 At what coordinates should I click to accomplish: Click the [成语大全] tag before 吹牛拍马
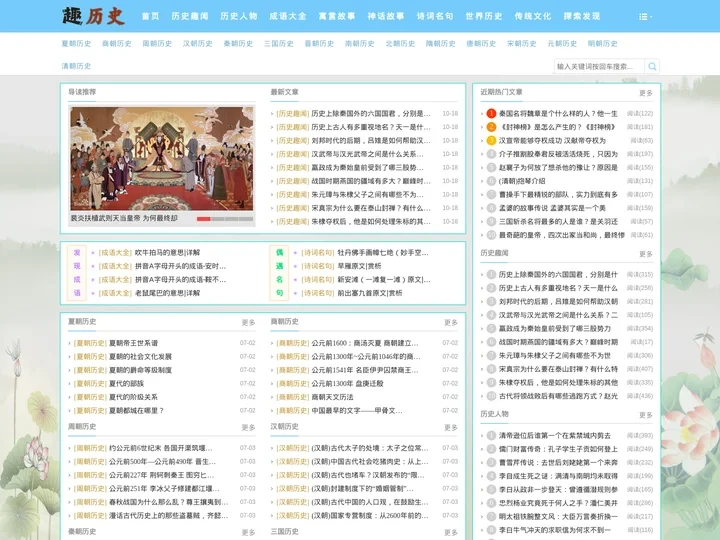[115, 253]
